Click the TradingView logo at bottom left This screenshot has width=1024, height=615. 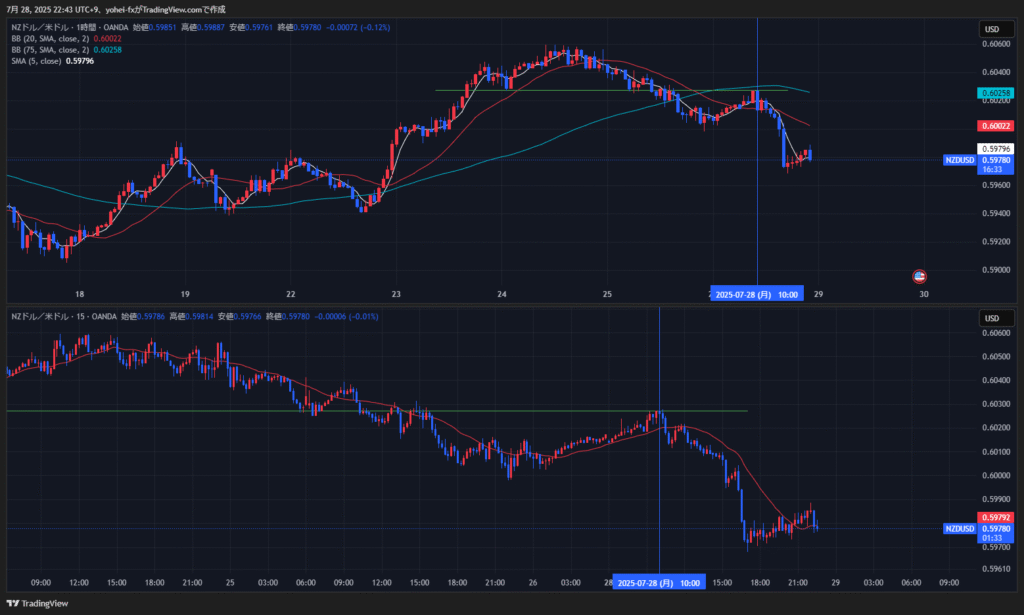coord(38,603)
